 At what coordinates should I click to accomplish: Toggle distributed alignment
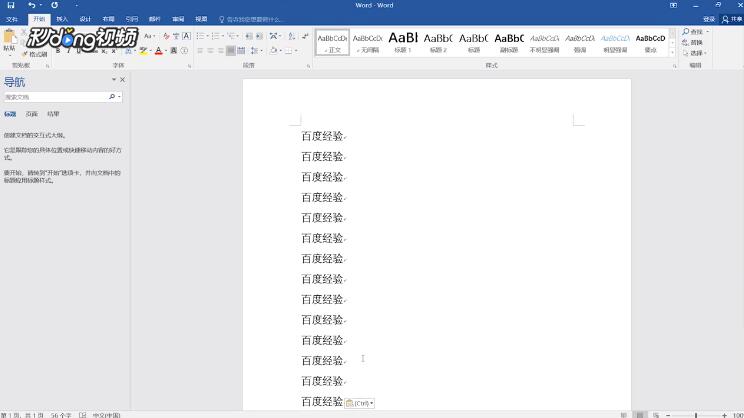point(241,51)
